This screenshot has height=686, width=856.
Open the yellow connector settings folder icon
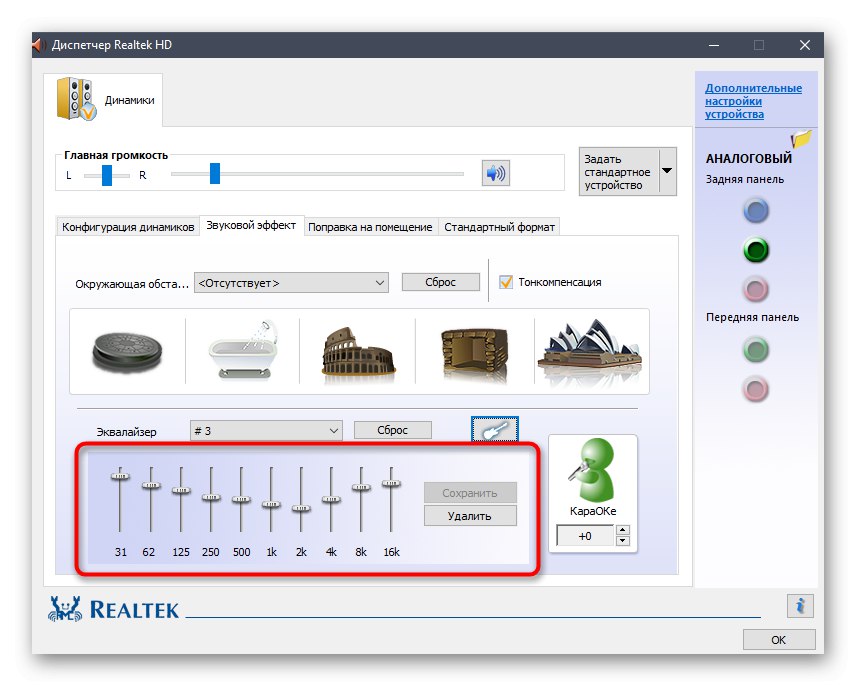pos(801,139)
